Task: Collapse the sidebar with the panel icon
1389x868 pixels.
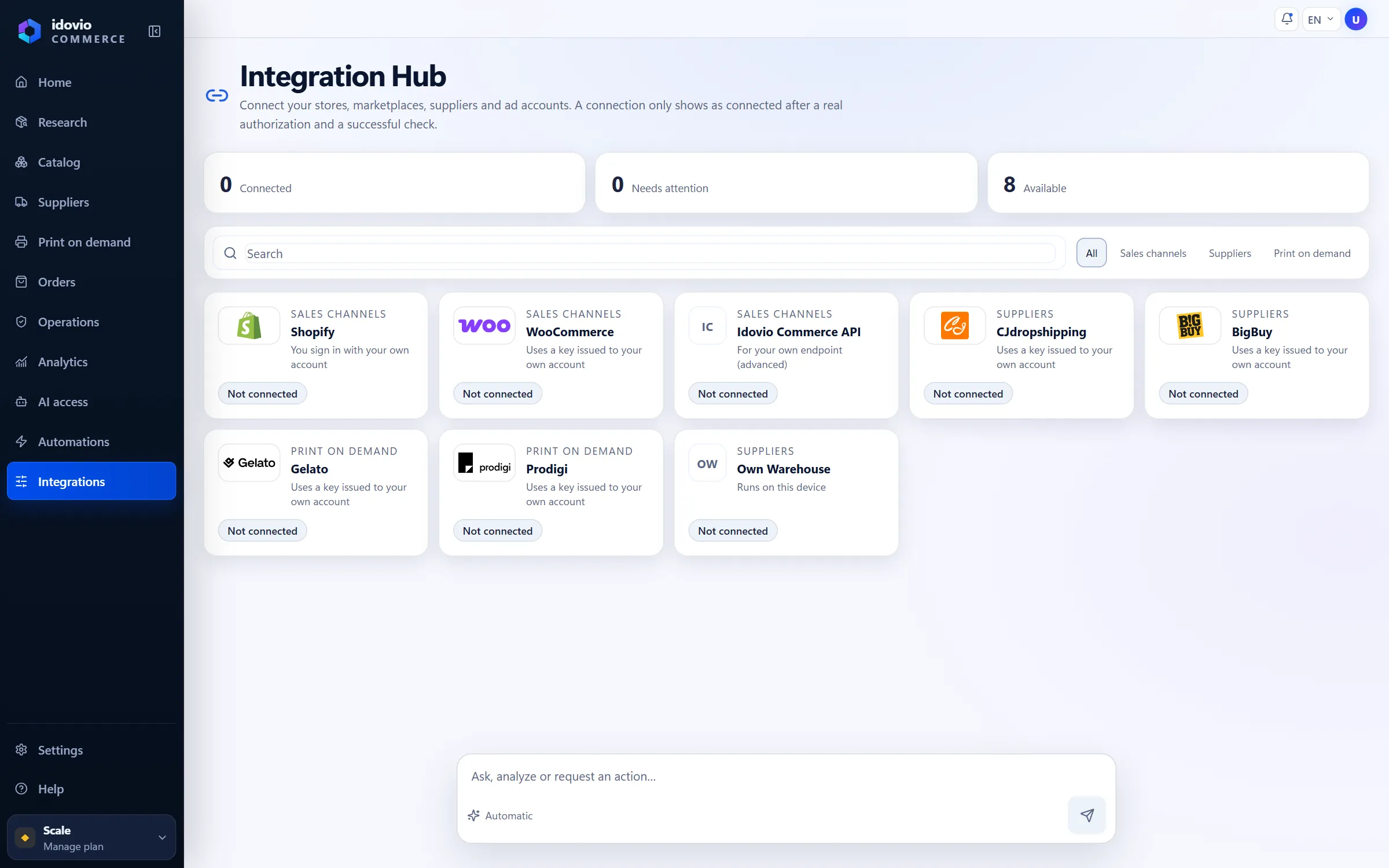Action: point(155,31)
